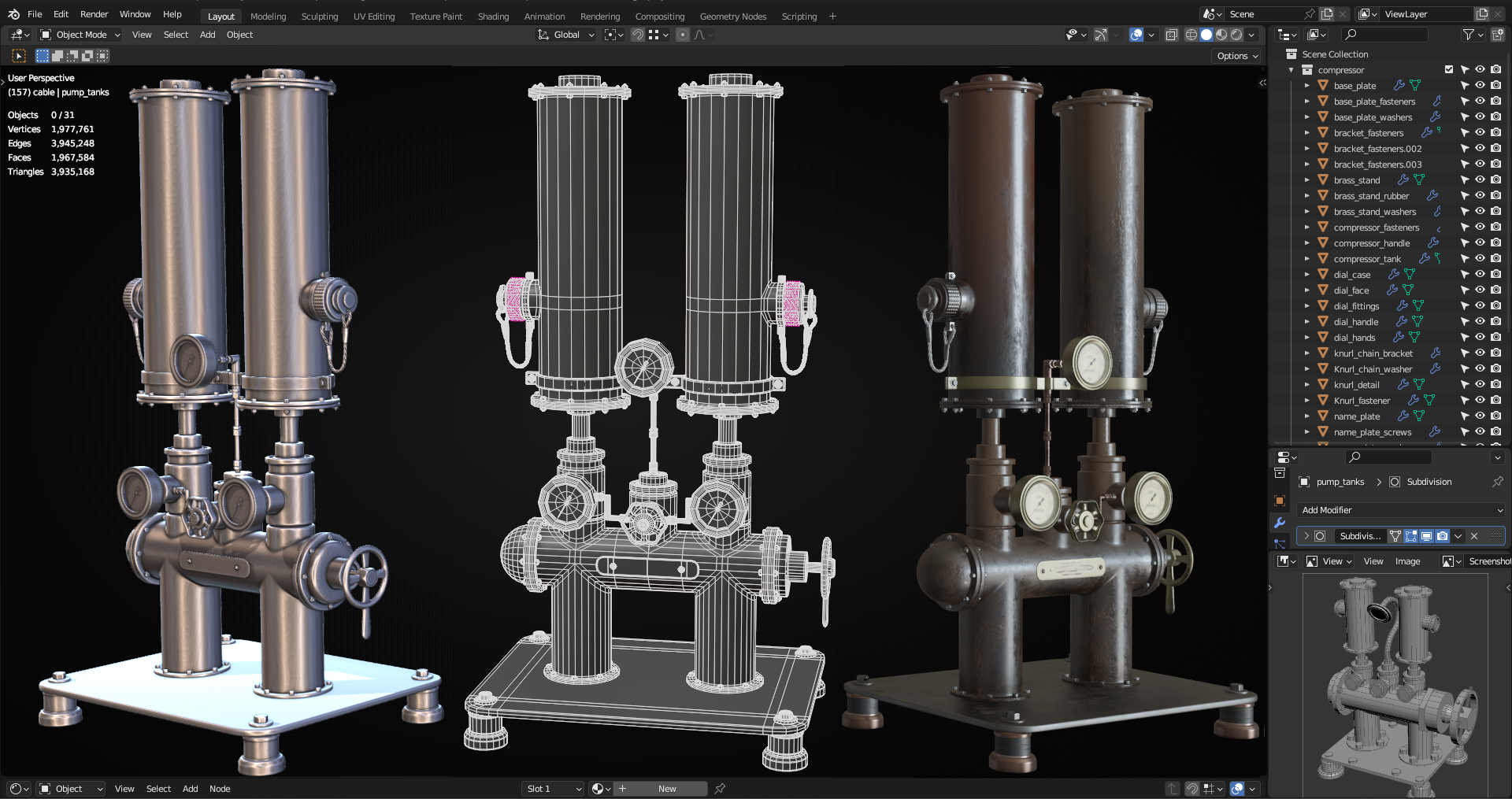Viewport: 1512px width, 799px height.
Task: Select compressor_handle in outliner
Action: (x=1371, y=243)
